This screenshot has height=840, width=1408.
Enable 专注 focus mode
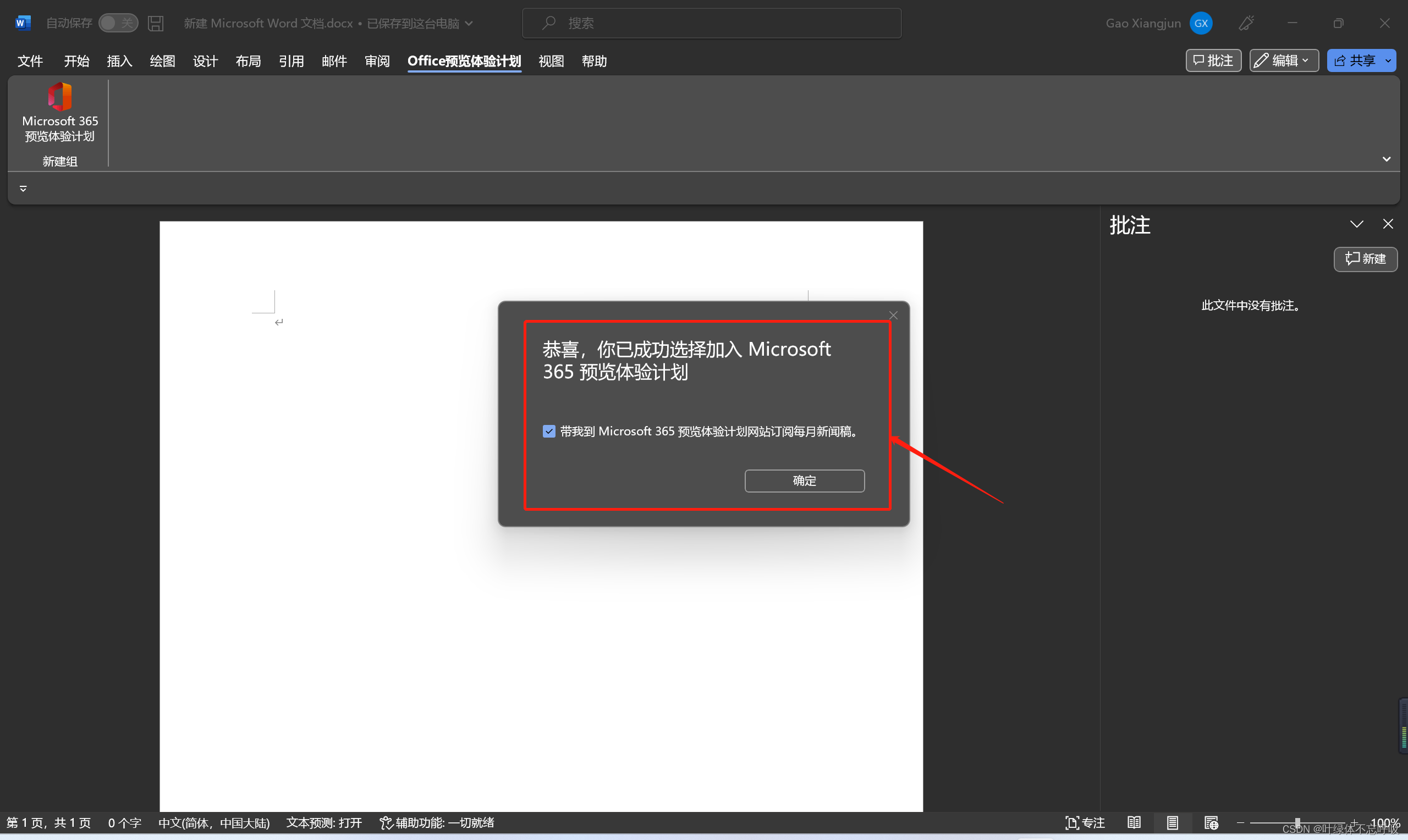coord(1085,822)
